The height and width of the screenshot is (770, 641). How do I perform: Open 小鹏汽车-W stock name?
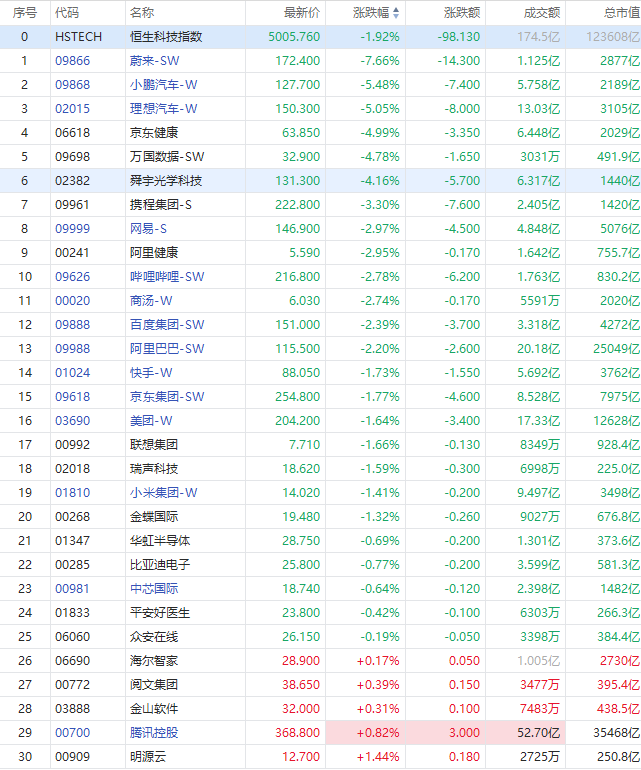(164, 85)
